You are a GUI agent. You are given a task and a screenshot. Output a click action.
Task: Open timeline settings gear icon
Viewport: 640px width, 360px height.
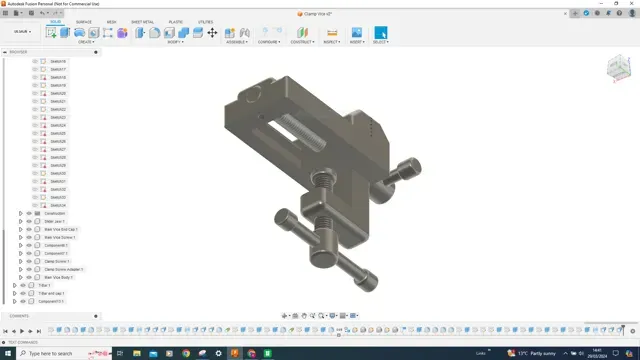point(633,331)
